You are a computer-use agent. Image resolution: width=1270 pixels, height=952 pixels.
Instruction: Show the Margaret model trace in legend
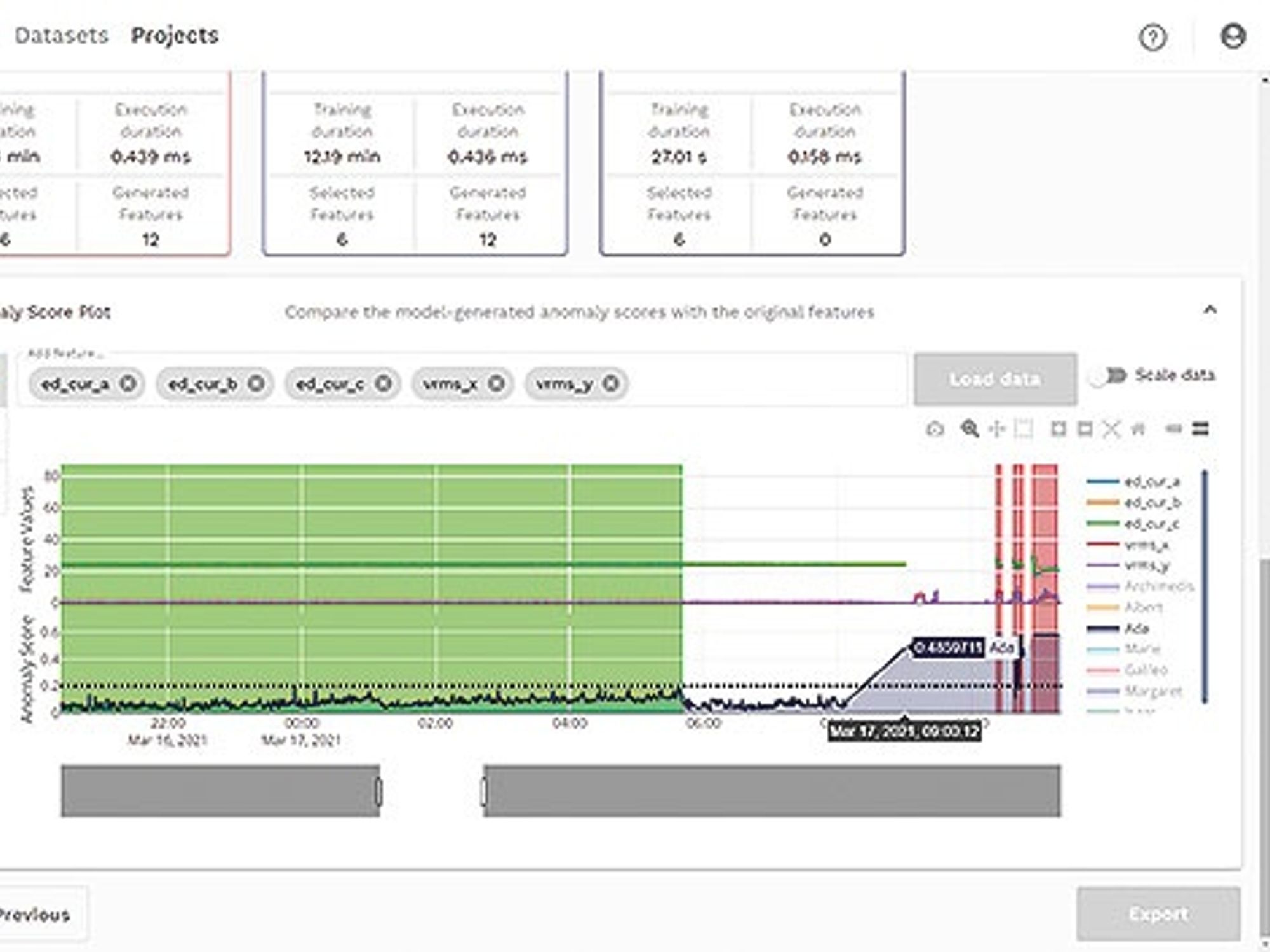(x=1135, y=691)
